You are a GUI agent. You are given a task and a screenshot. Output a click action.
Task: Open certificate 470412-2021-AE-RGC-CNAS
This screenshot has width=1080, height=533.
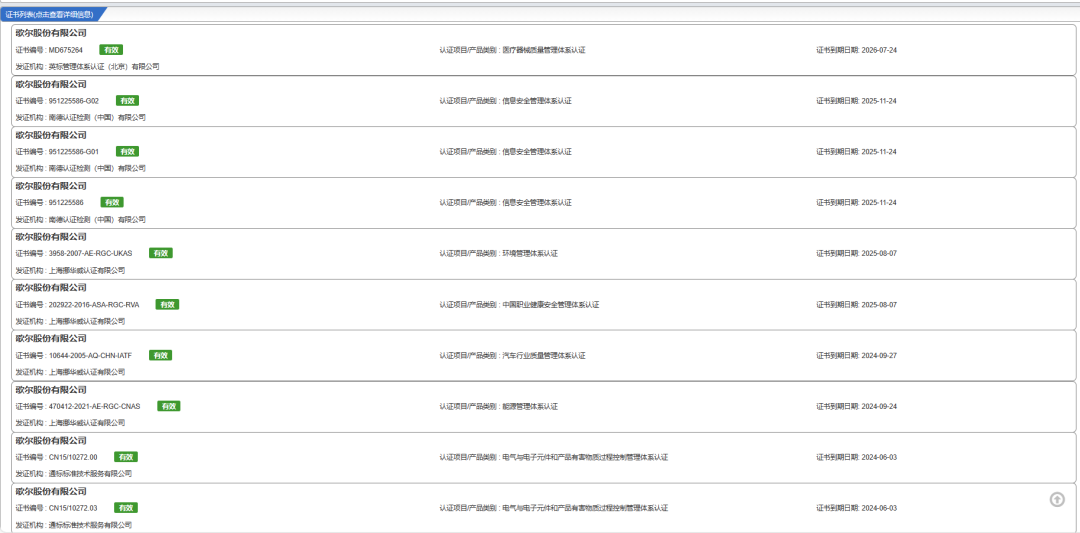coord(94,406)
